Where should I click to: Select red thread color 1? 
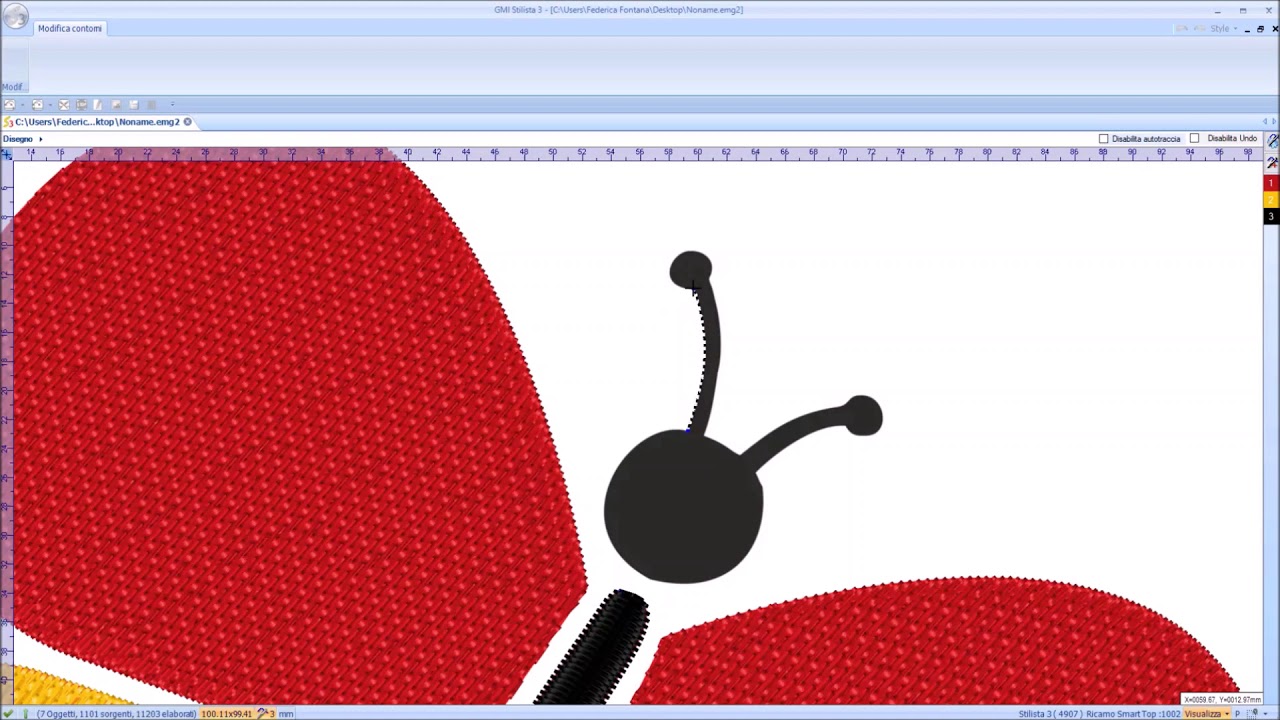[x=1271, y=184]
